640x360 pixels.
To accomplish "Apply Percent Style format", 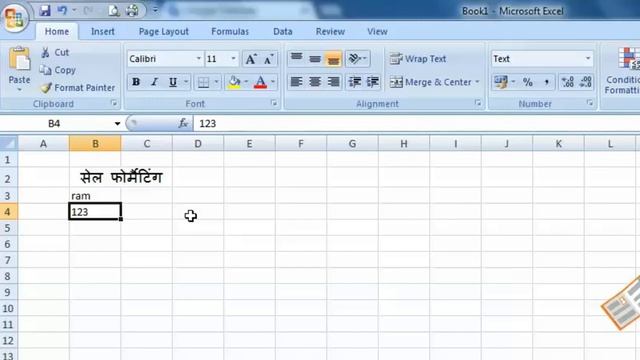I will 528,82.
